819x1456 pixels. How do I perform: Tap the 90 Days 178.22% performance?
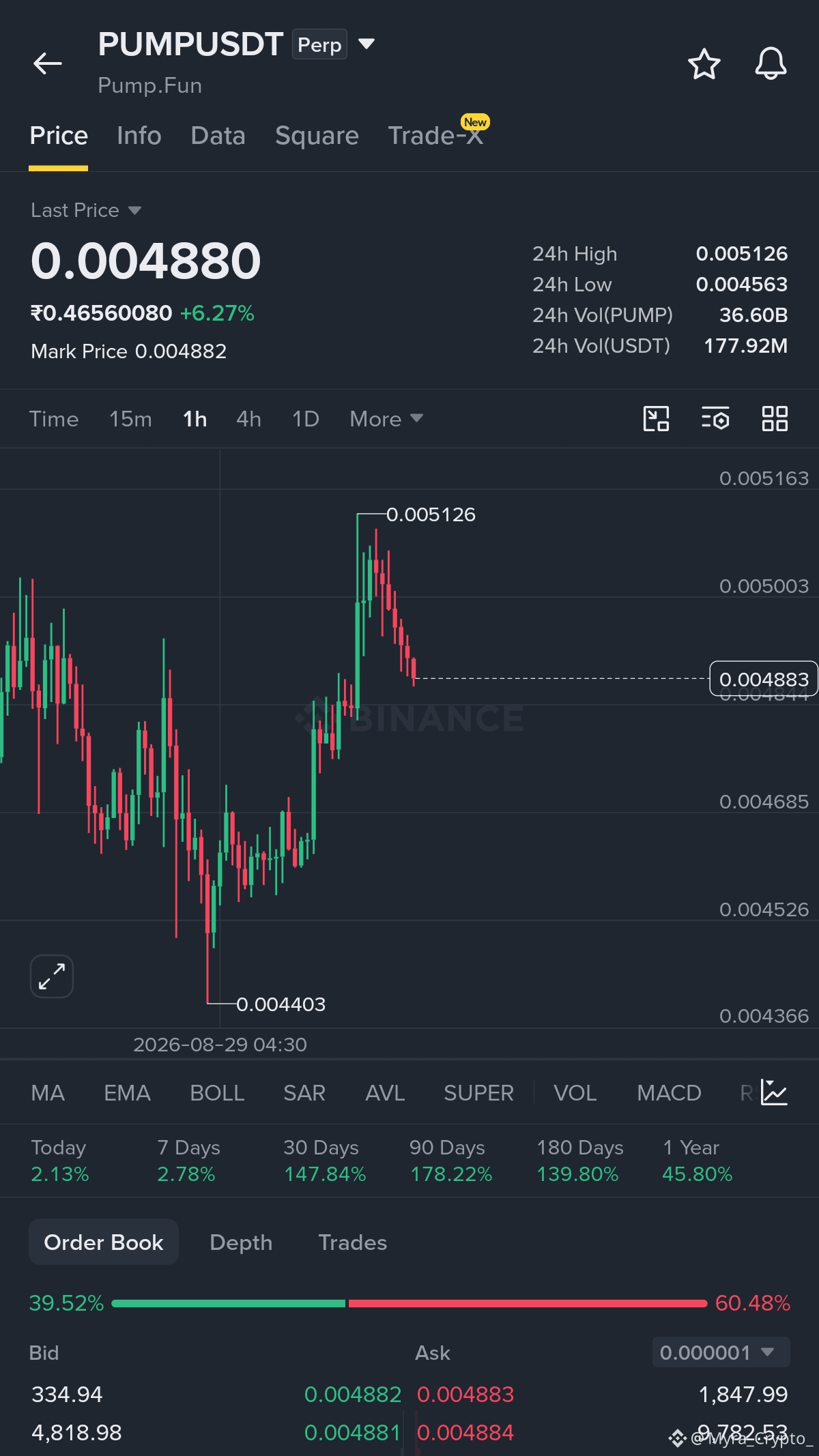click(451, 1161)
